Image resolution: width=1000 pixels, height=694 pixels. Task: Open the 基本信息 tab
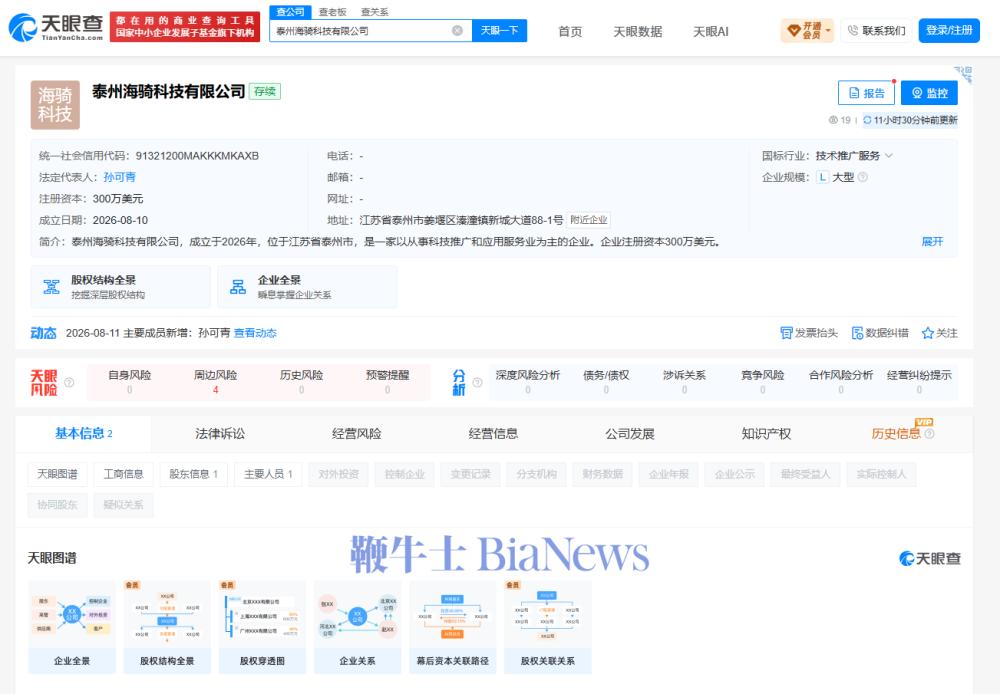click(84, 434)
